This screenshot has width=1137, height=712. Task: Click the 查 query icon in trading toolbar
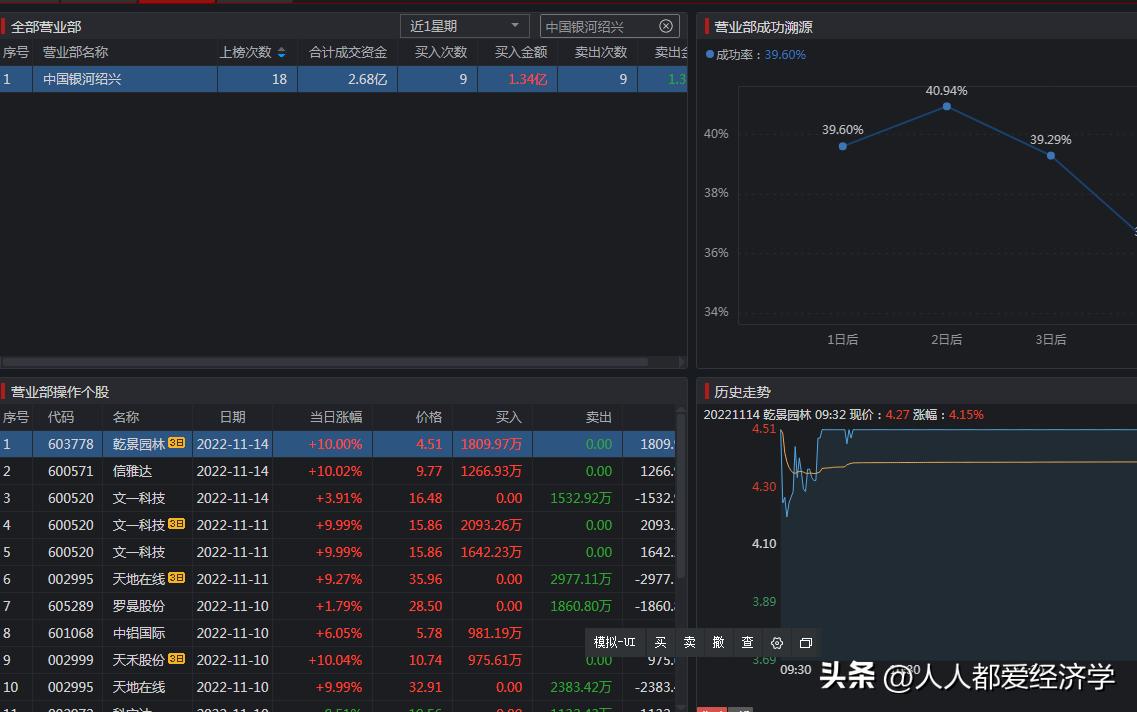(x=746, y=643)
